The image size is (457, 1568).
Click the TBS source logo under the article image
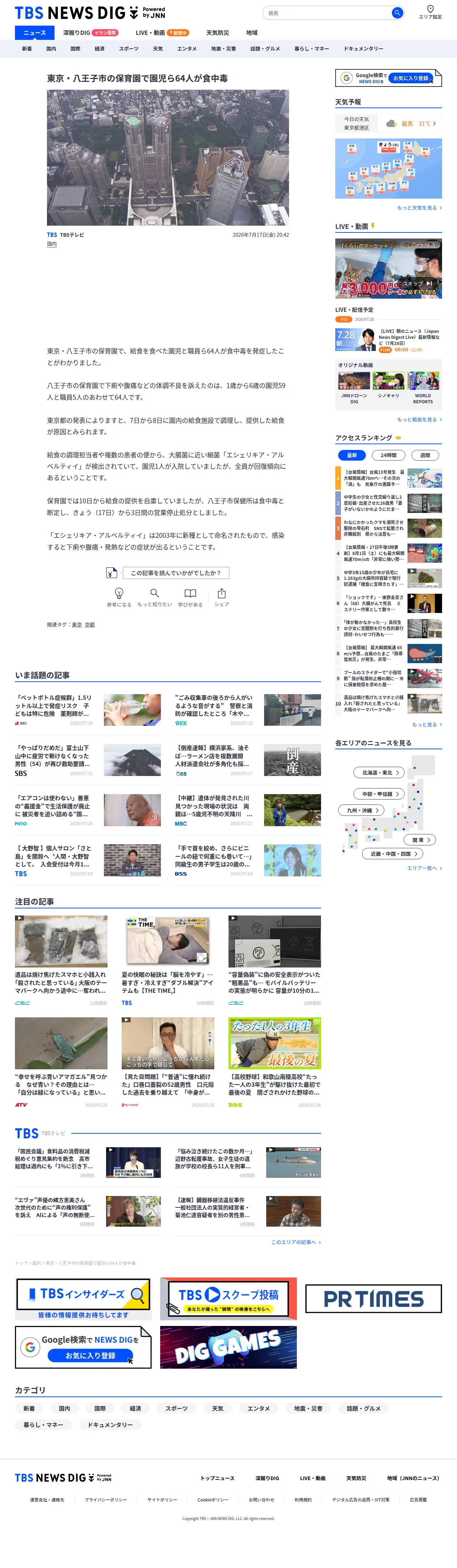[52, 234]
